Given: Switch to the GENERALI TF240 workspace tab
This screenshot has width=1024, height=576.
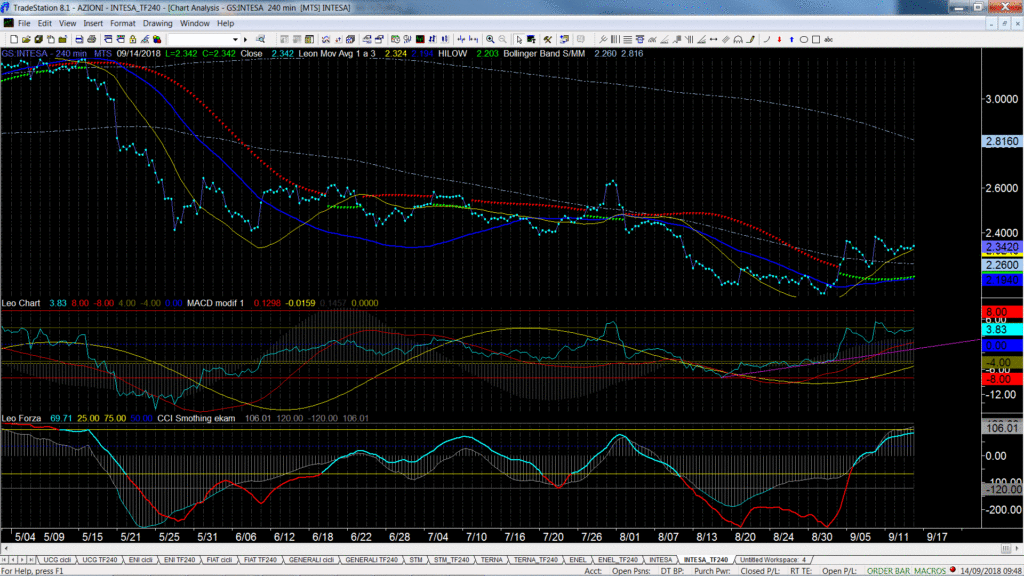Looking at the screenshot, I should (371, 560).
